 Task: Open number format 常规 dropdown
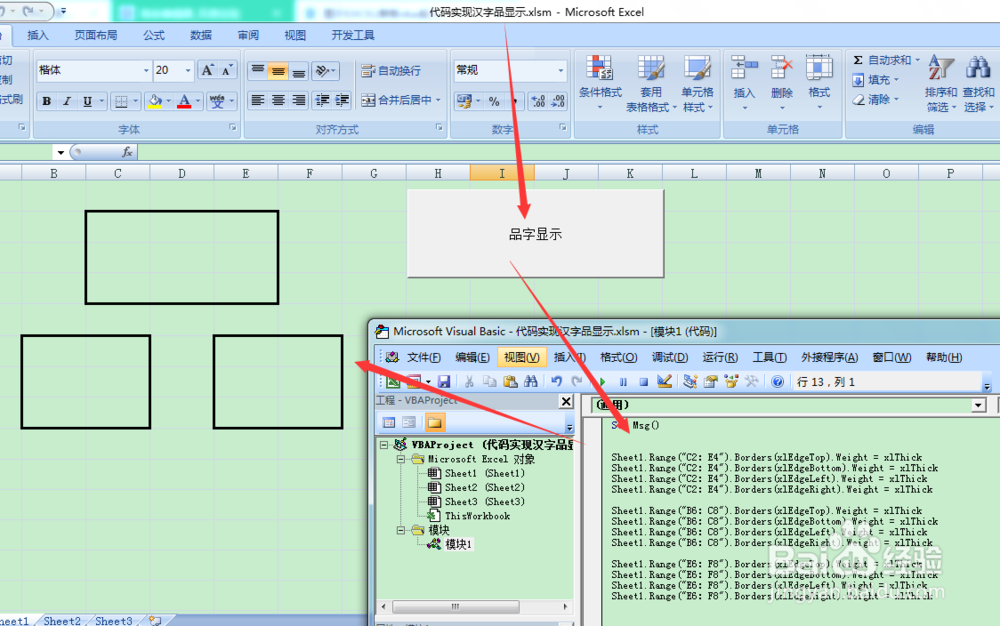click(561, 70)
